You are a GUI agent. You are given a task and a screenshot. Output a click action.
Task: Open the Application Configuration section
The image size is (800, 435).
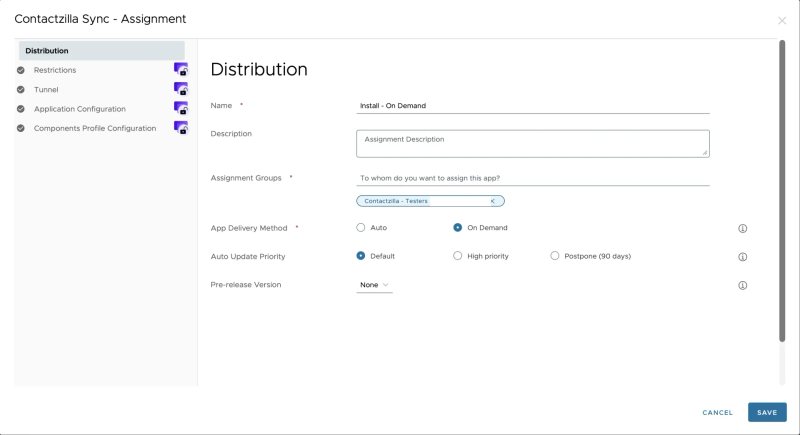click(80, 109)
